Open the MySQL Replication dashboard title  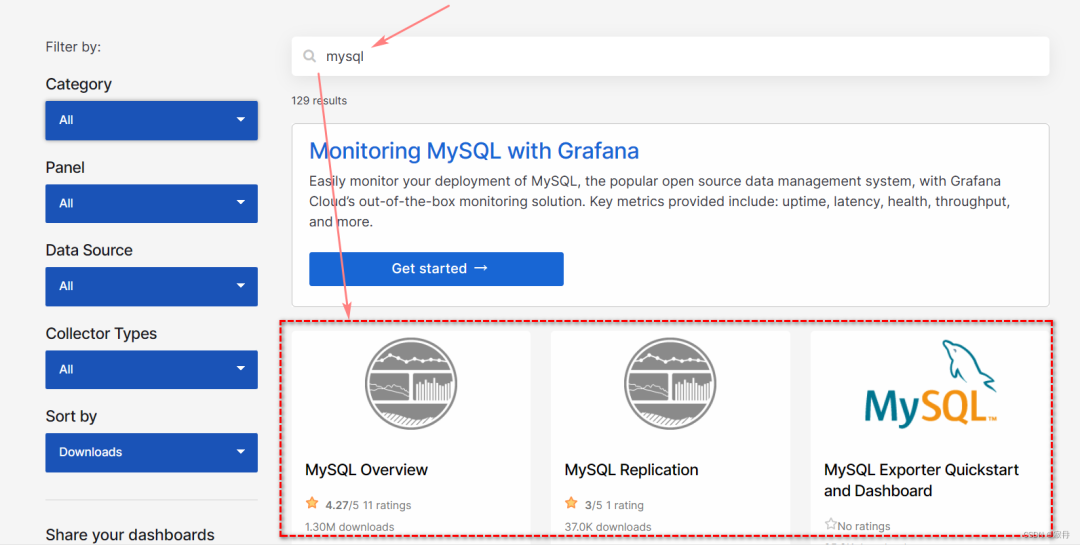[x=631, y=470]
